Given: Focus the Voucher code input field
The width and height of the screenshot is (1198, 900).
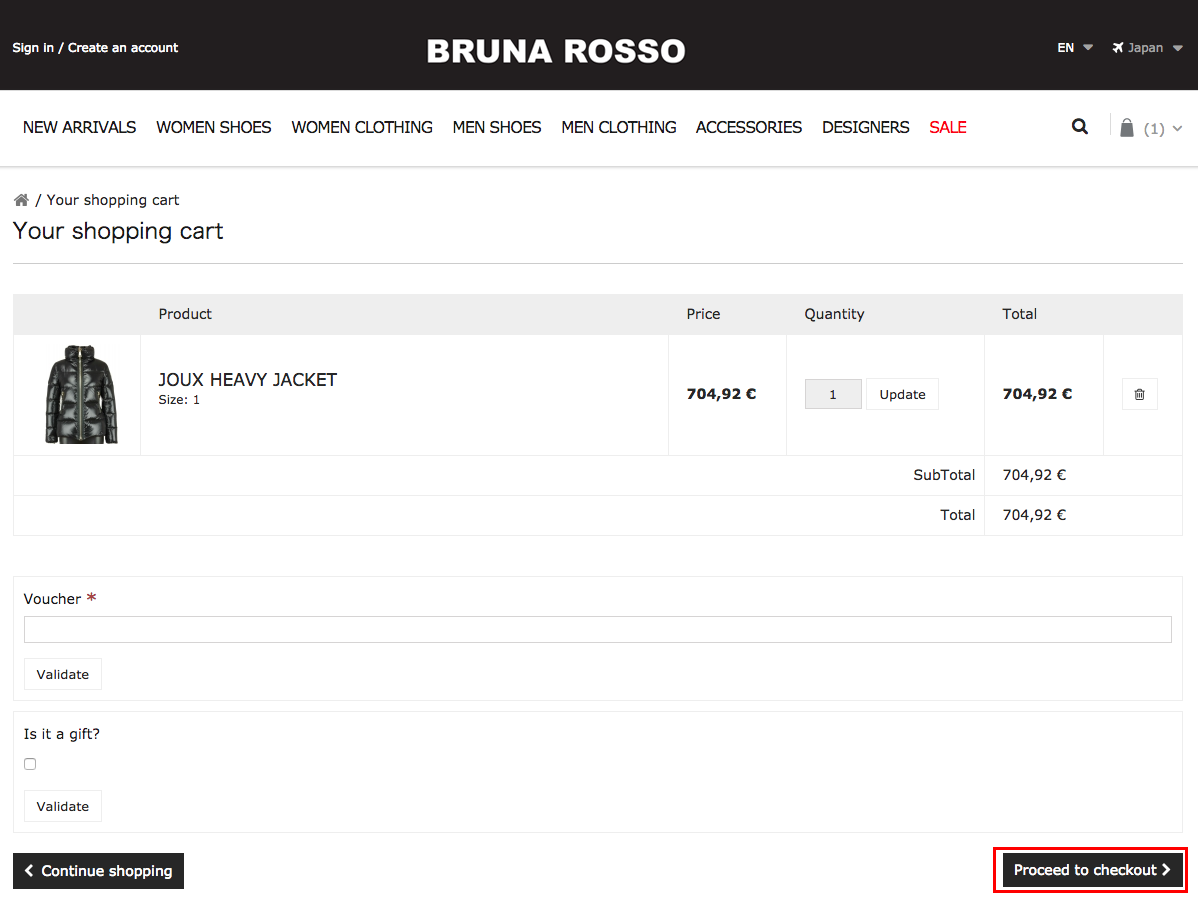Looking at the screenshot, I should pyautogui.click(x=597, y=630).
